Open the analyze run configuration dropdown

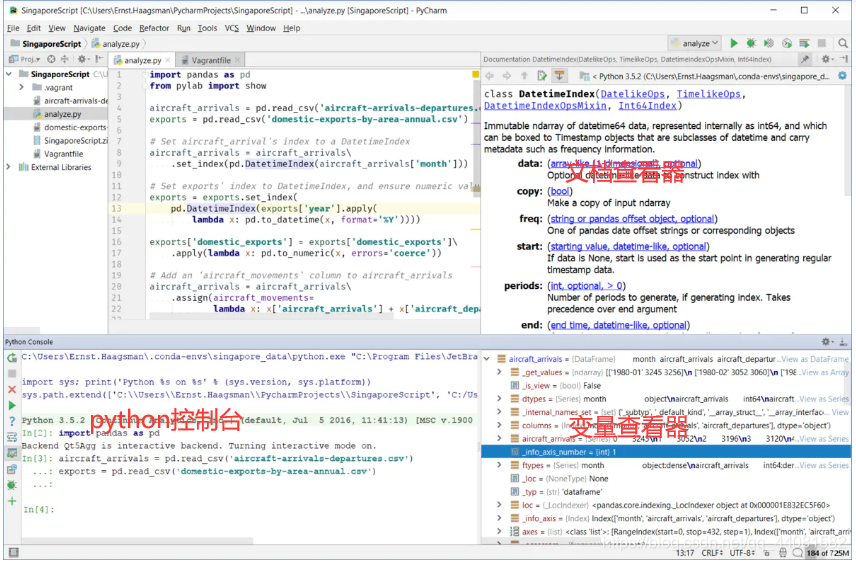(695, 43)
